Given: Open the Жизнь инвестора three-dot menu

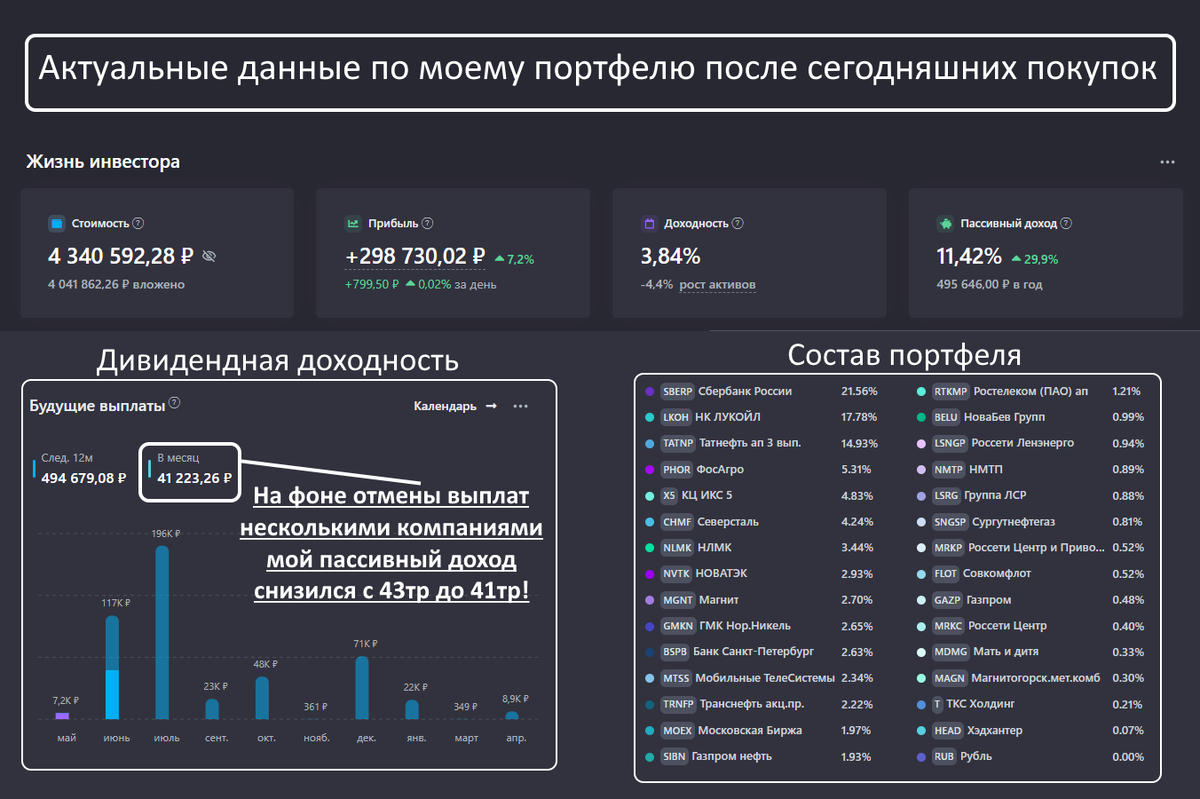Looking at the screenshot, I should coord(1167,162).
